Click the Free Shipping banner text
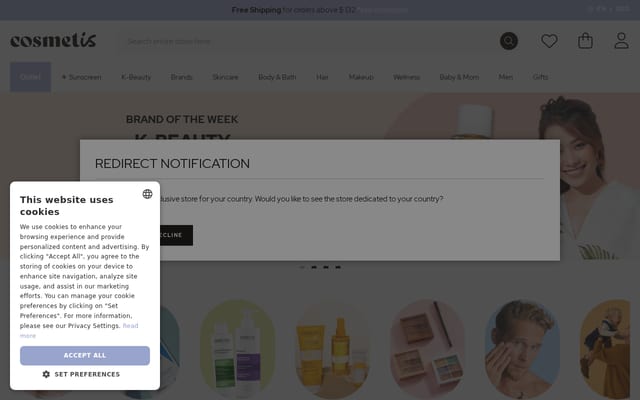This screenshot has width=640, height=400. [x=293, y=10]
